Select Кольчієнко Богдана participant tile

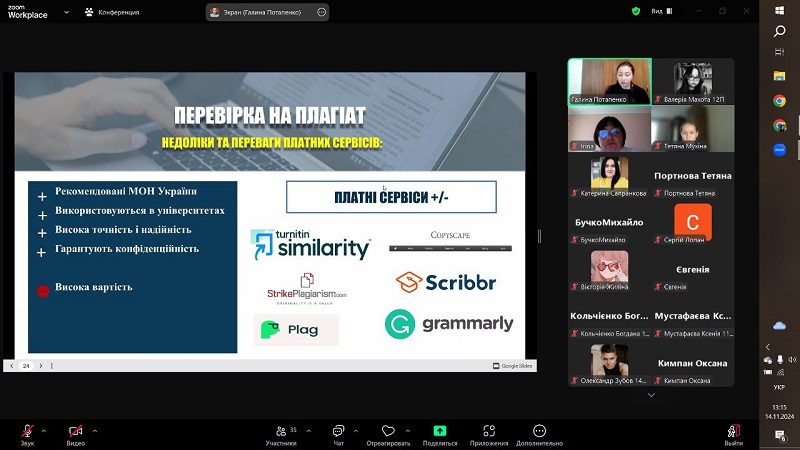point(610,317)
